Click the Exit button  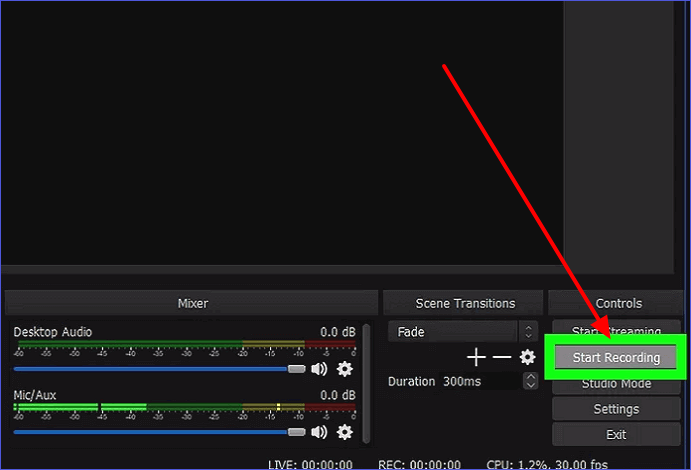[616, 434]
